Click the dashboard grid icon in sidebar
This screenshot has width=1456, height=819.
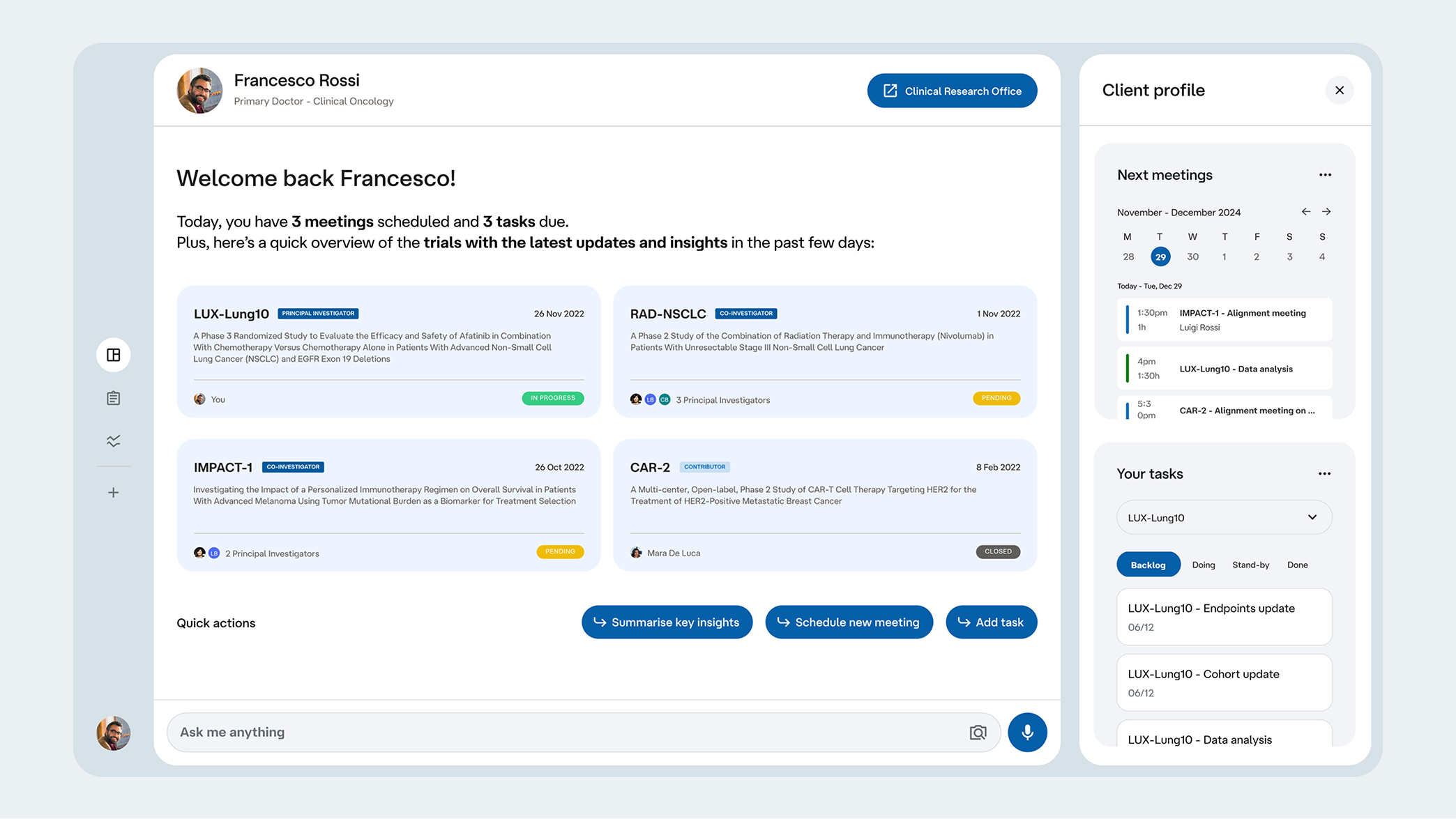(x=113, y=354)
